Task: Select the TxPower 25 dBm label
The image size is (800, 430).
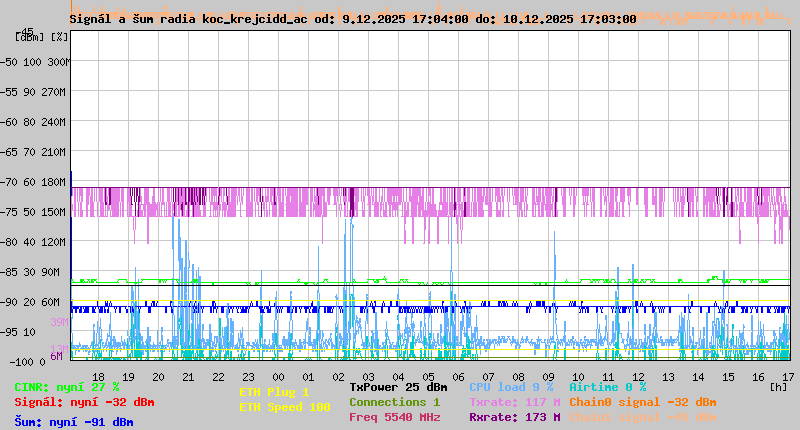Action: [398, 387]
